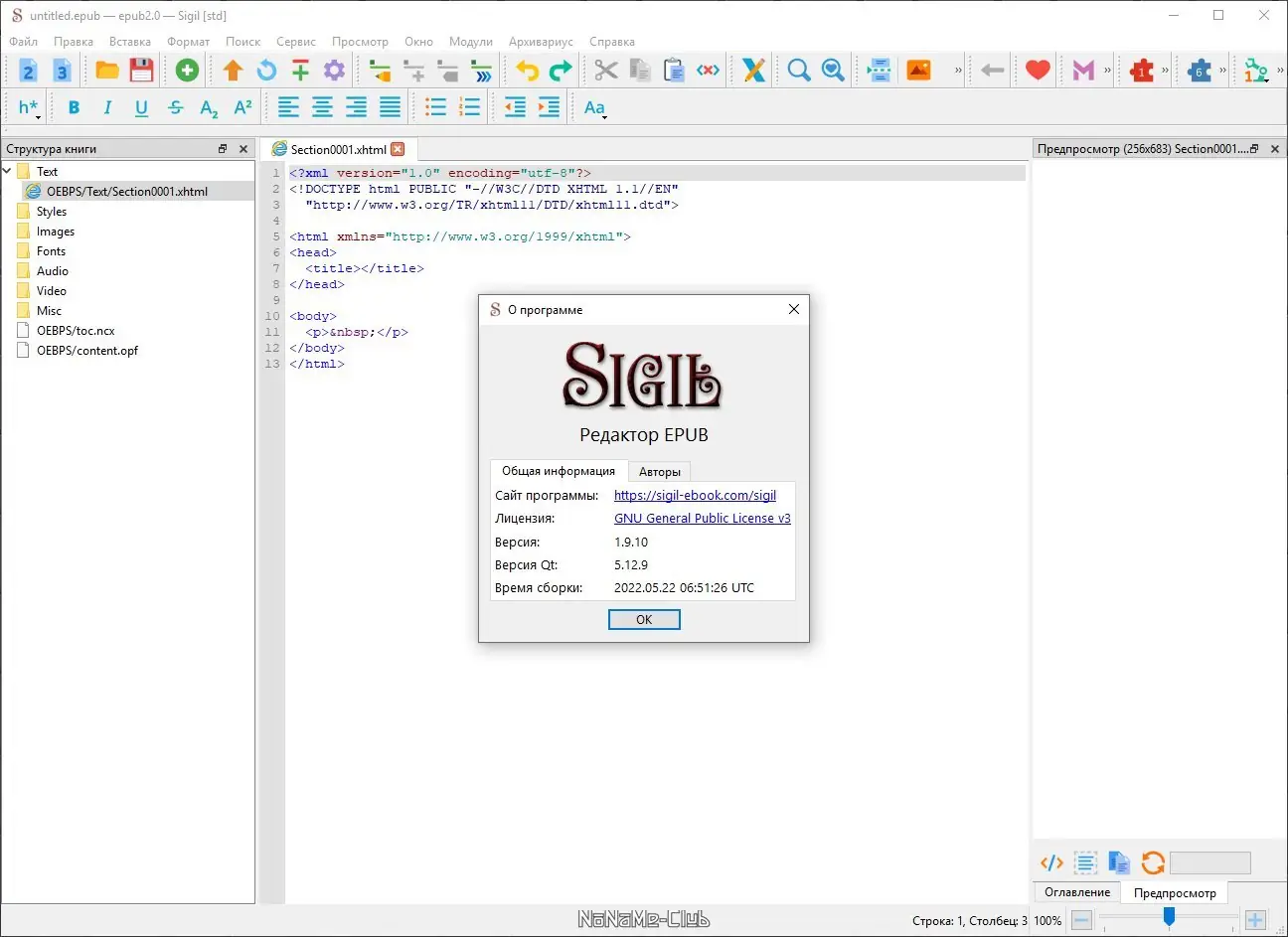Click the Save floppy disk icon
1288x937 pixels.
141,71
